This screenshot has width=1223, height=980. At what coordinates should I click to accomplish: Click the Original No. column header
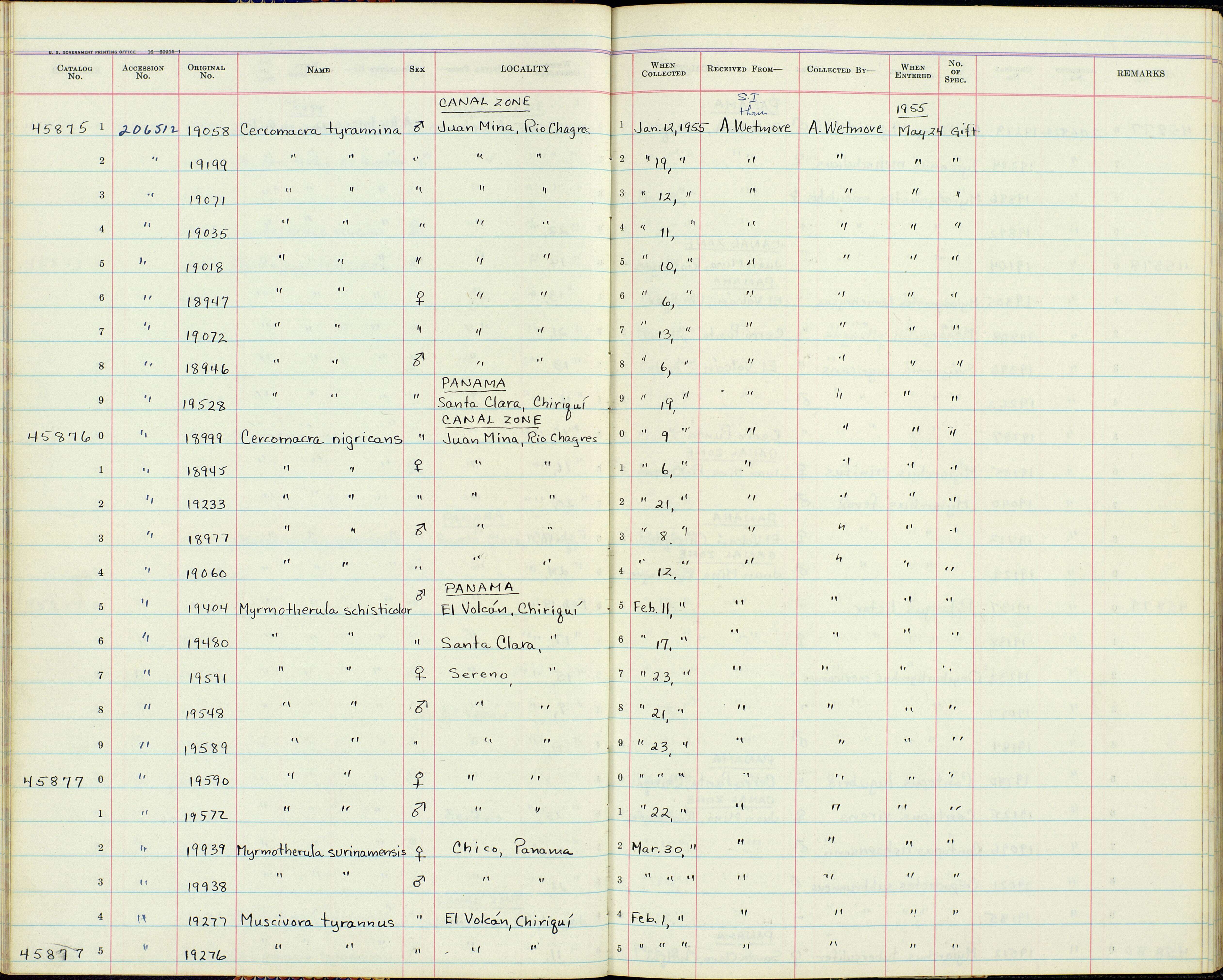coord(206,72)
